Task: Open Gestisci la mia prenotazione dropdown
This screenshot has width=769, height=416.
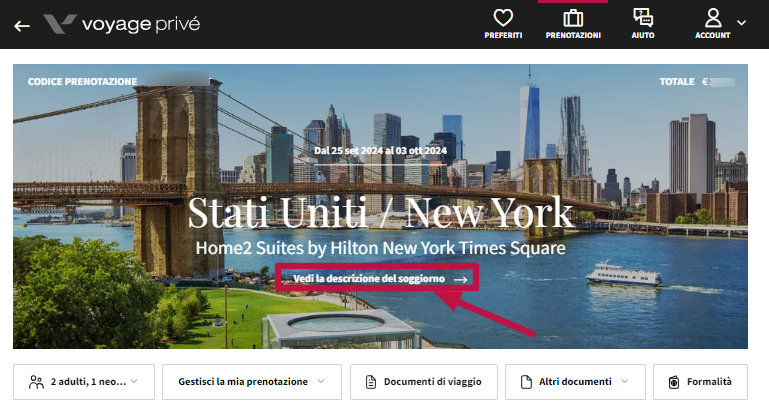Action: (x=252, y=382)
